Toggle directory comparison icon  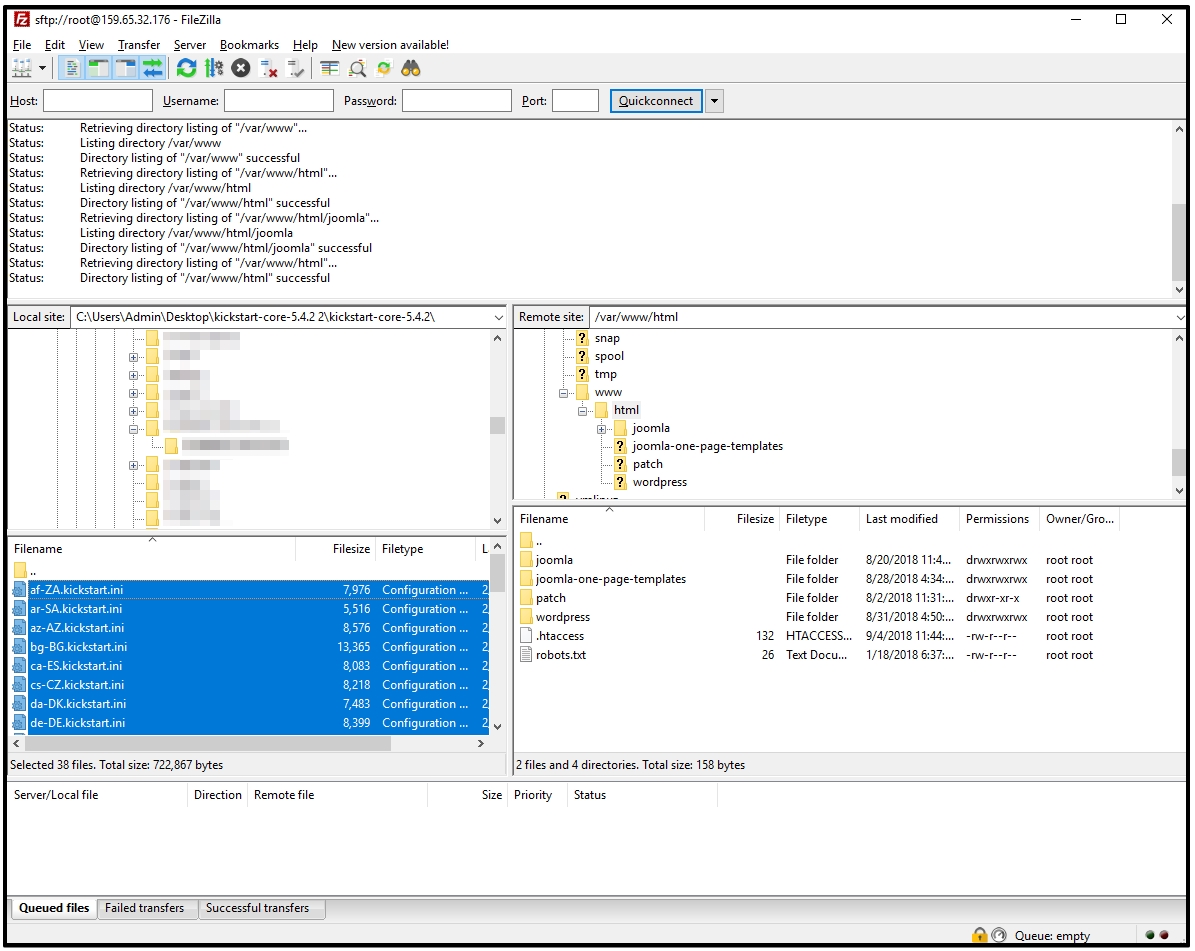point(357,69)
